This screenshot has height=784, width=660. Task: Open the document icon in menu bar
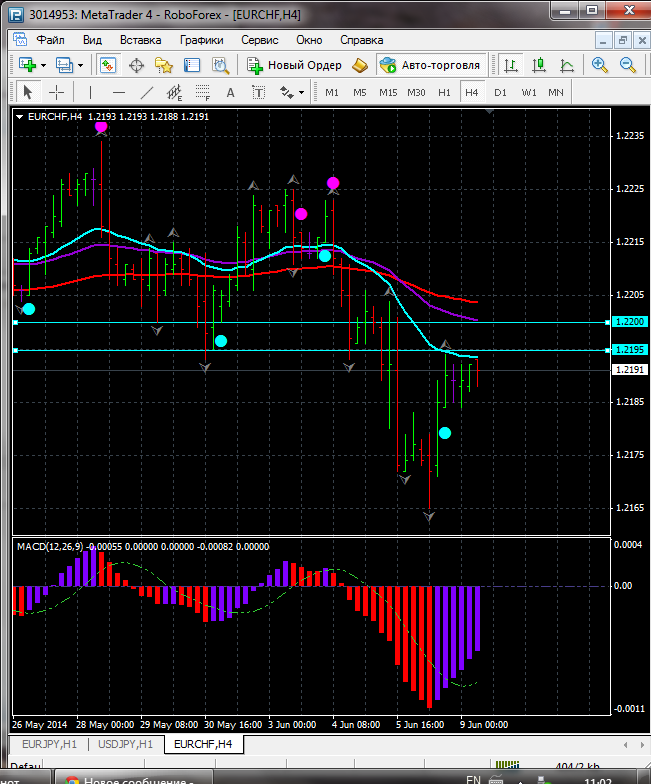20,39
